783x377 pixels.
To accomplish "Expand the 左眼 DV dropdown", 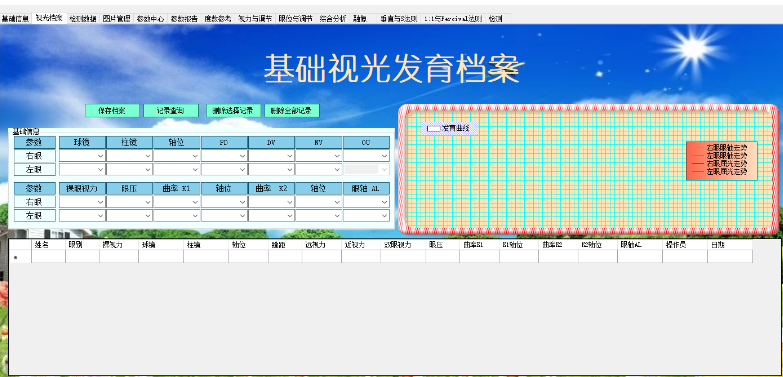I will (289, 169).
